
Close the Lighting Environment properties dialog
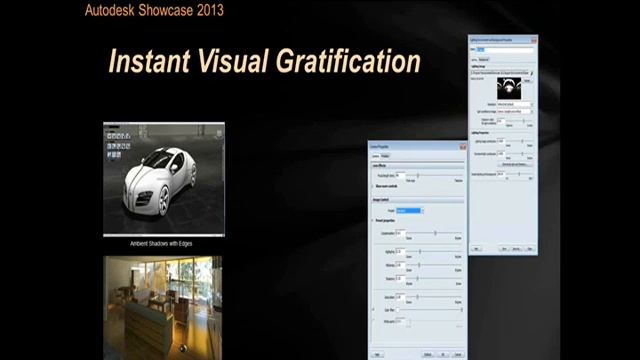[533, 40]
